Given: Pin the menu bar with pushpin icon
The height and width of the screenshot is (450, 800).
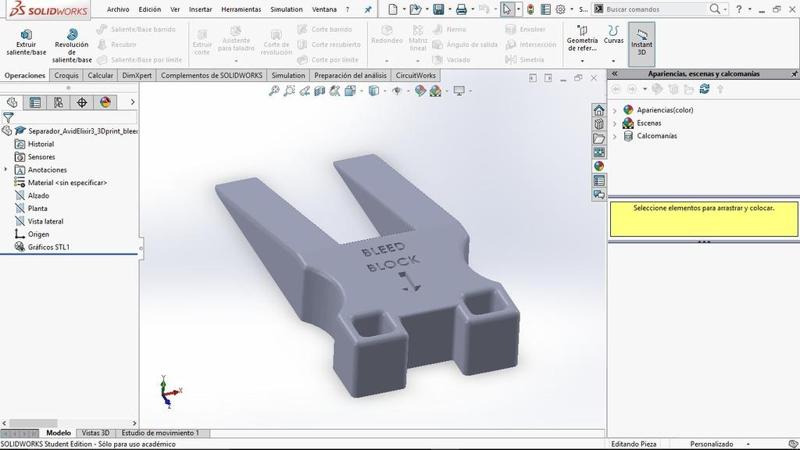Looking at the screenshot, I should 368,9.
